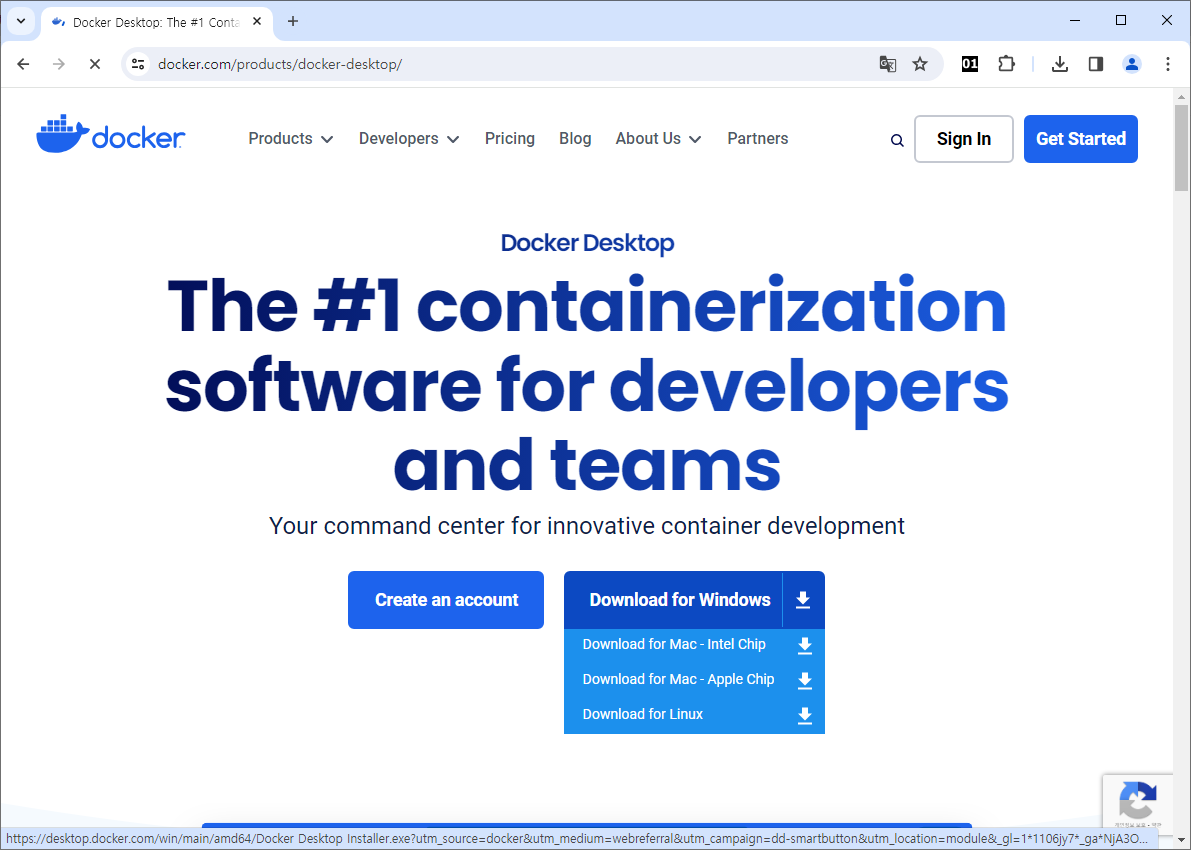
Task: Open site information icon in address bar
Action: coord(138,64)
